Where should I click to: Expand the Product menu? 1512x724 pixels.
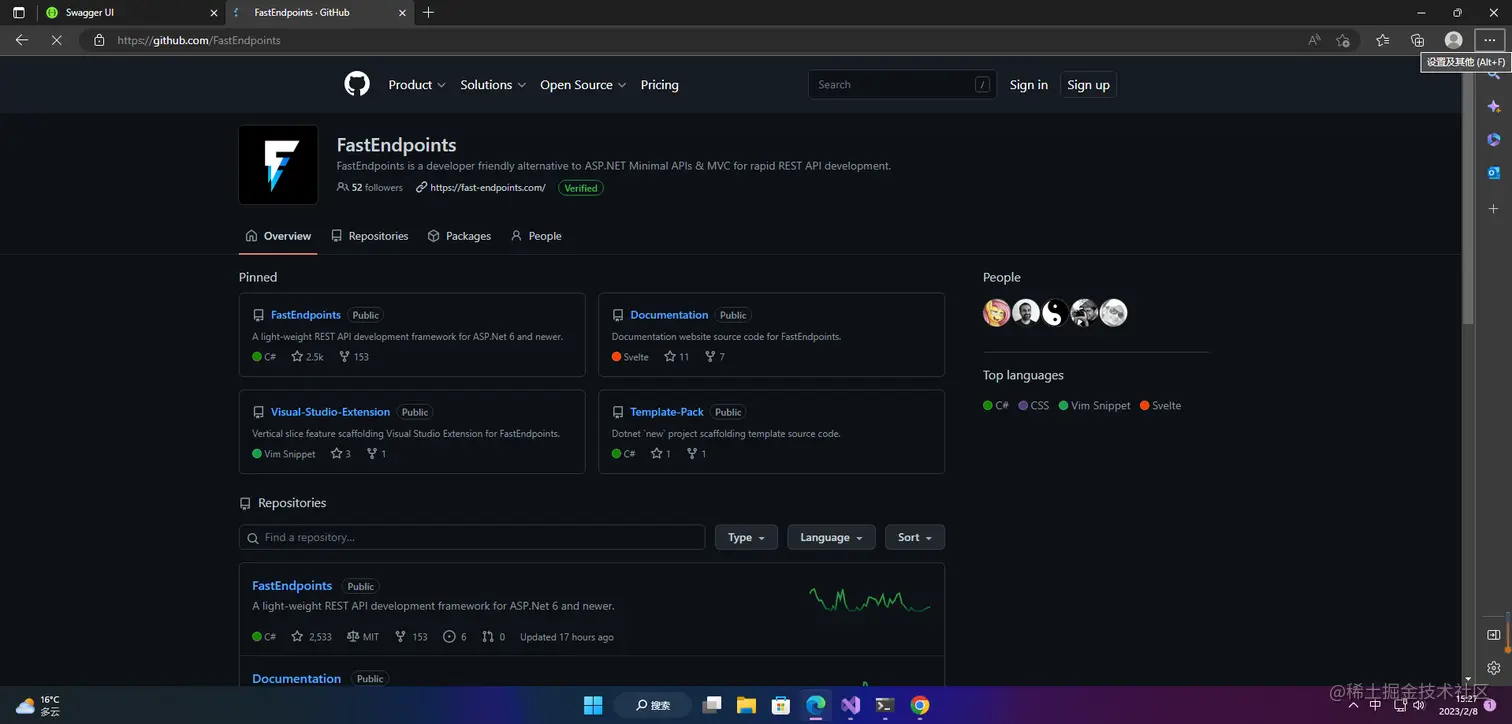[417, 85]
